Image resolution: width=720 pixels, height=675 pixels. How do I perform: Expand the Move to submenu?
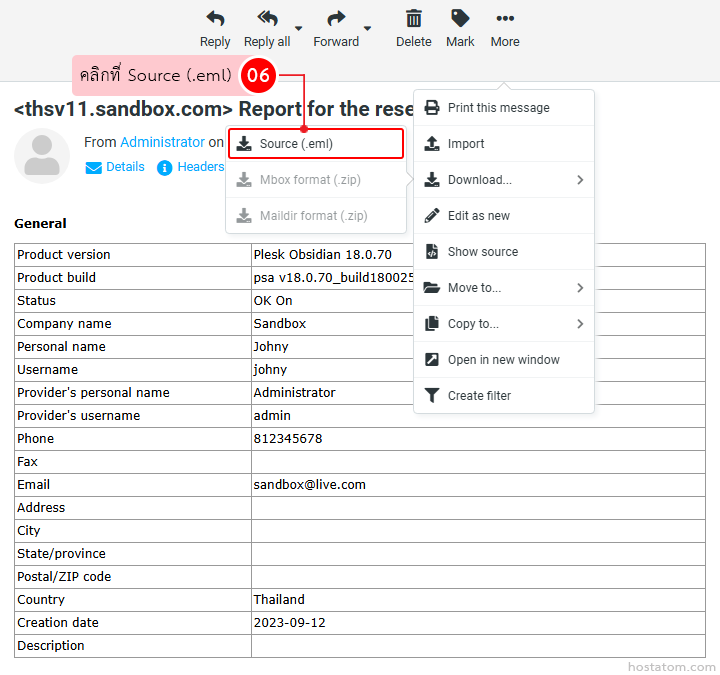[504, 288]
